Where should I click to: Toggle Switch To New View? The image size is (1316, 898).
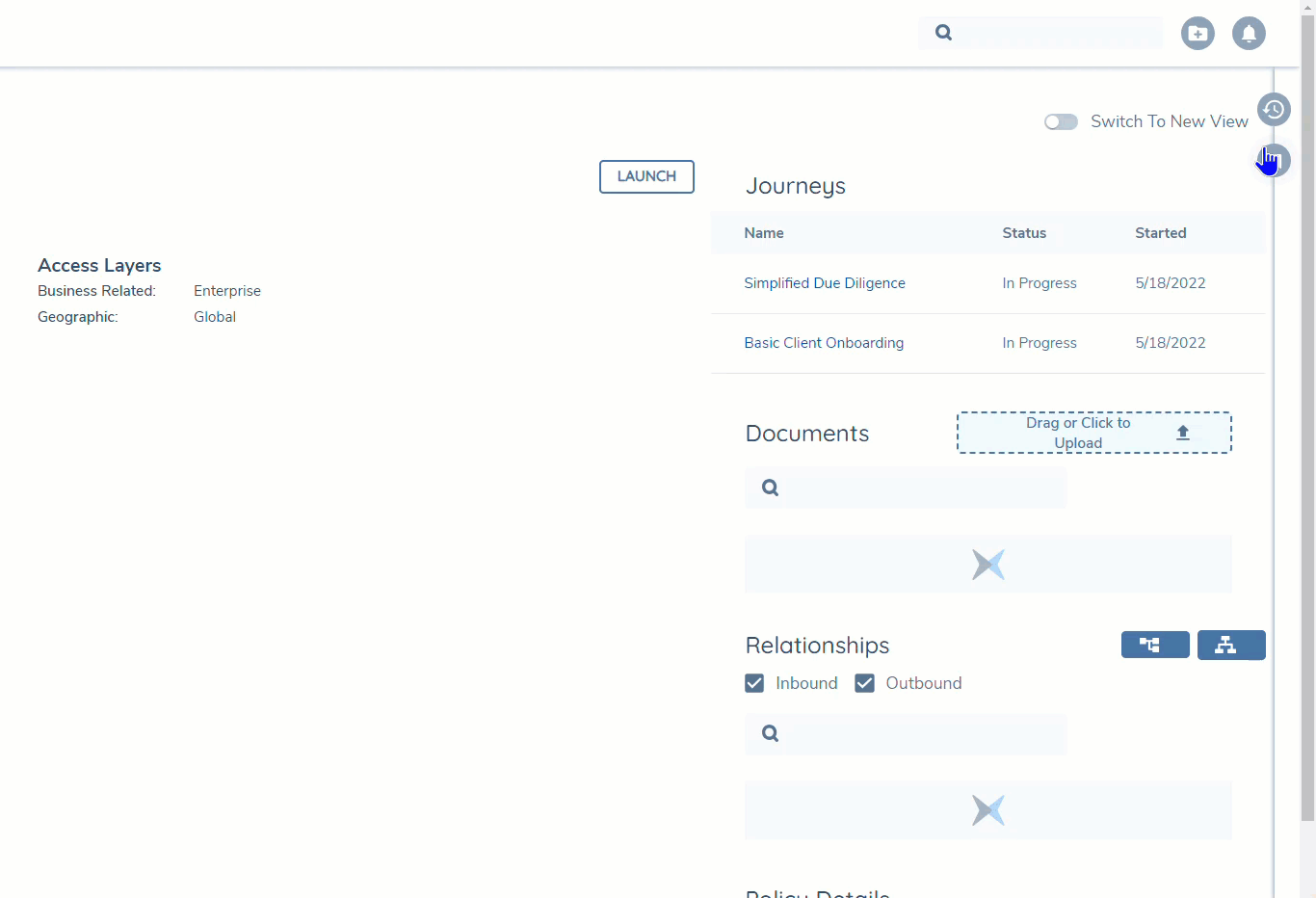coord(1061,121)
